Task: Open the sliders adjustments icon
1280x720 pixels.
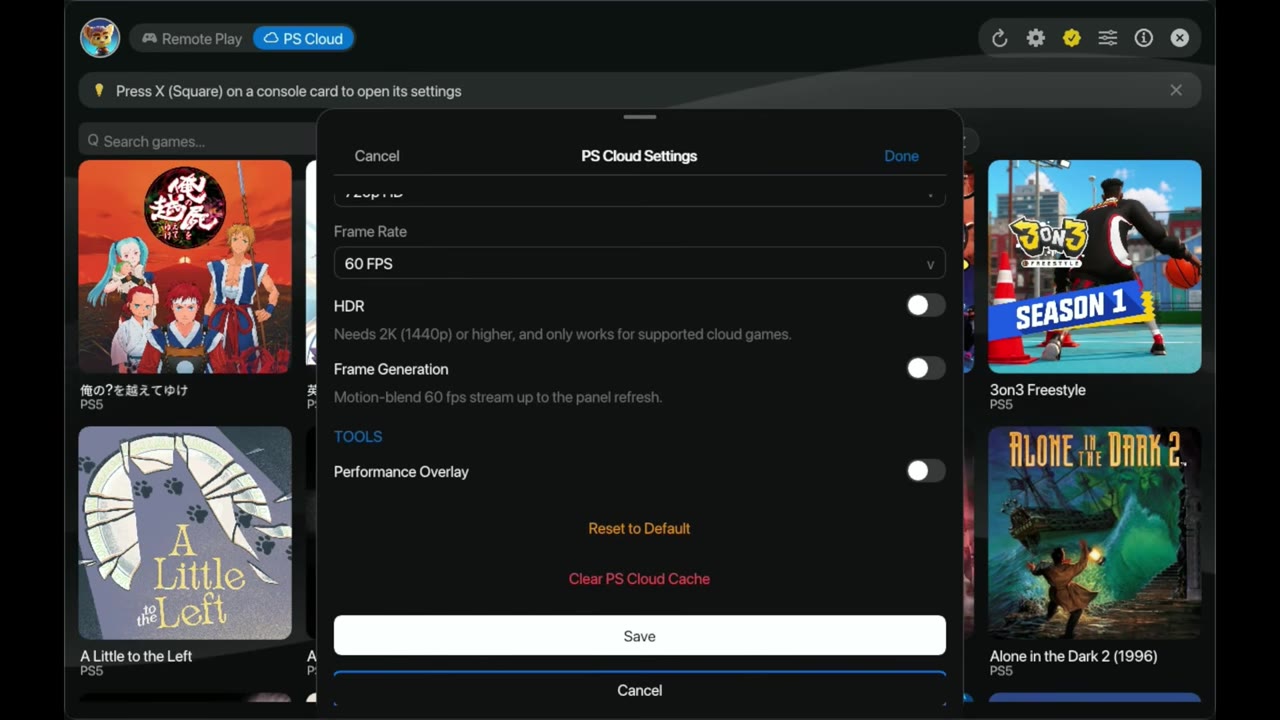Action: (x=1108, y=38)
